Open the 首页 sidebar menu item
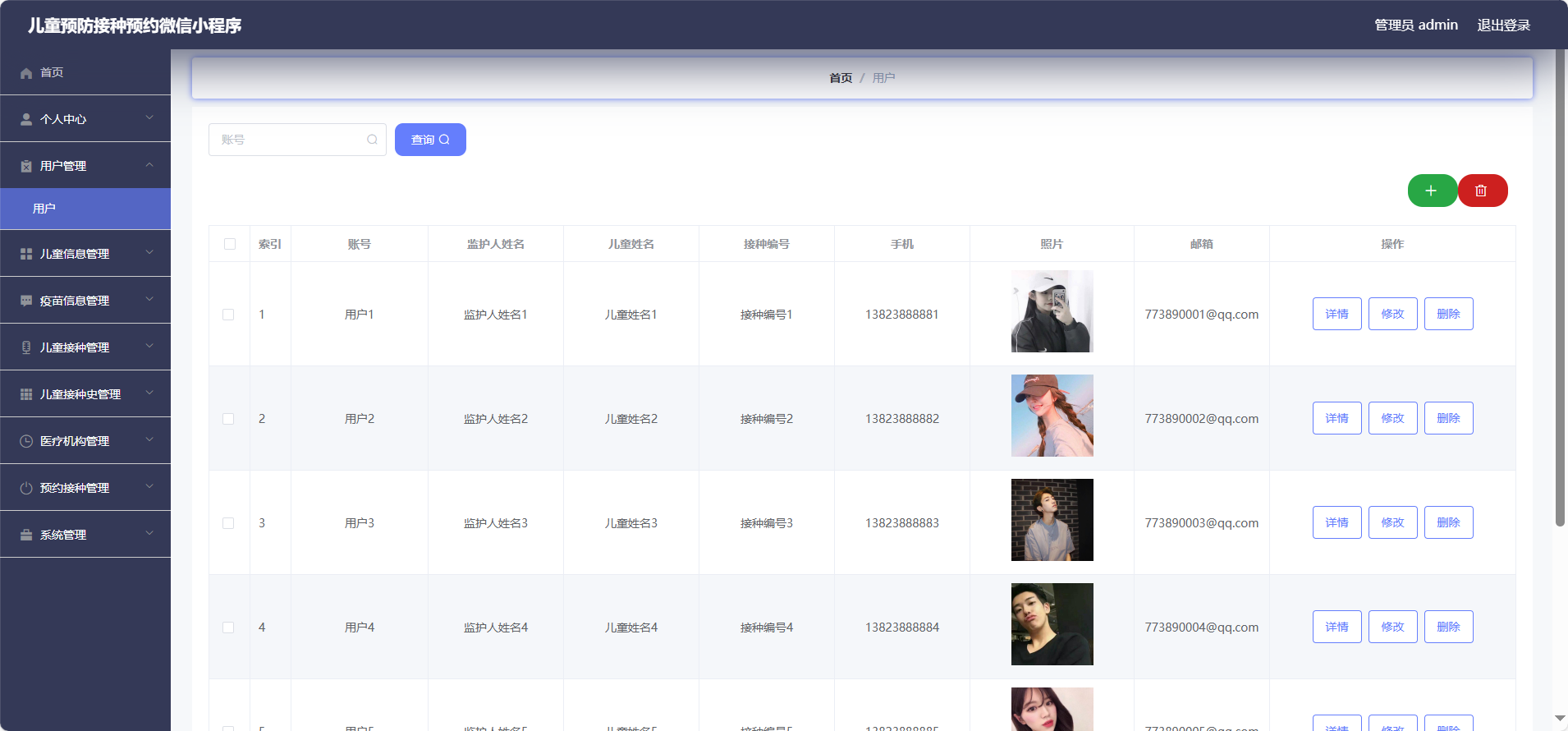 pyautogui.click(x=85, y=72)
